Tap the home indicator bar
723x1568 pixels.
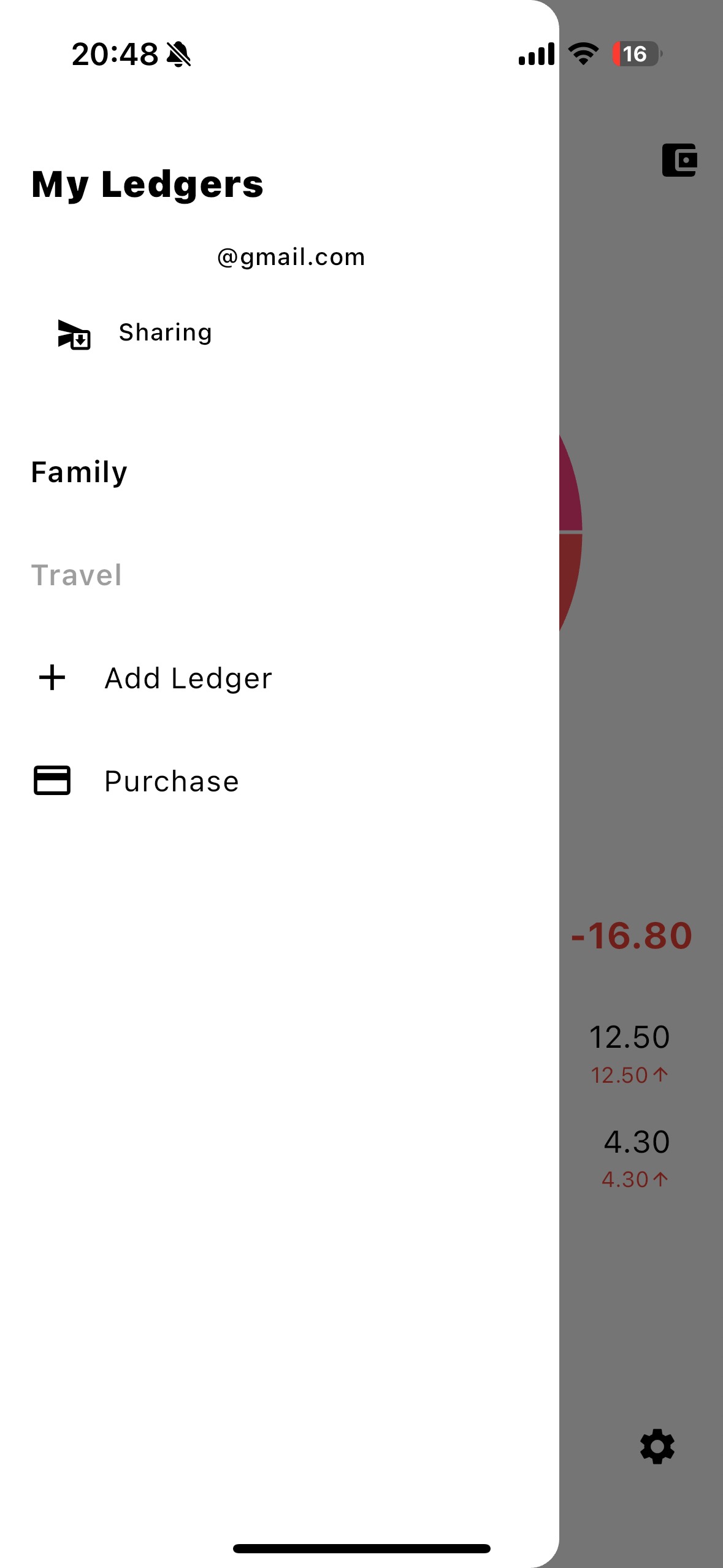pyautogui.click(x=361, y=1548)
